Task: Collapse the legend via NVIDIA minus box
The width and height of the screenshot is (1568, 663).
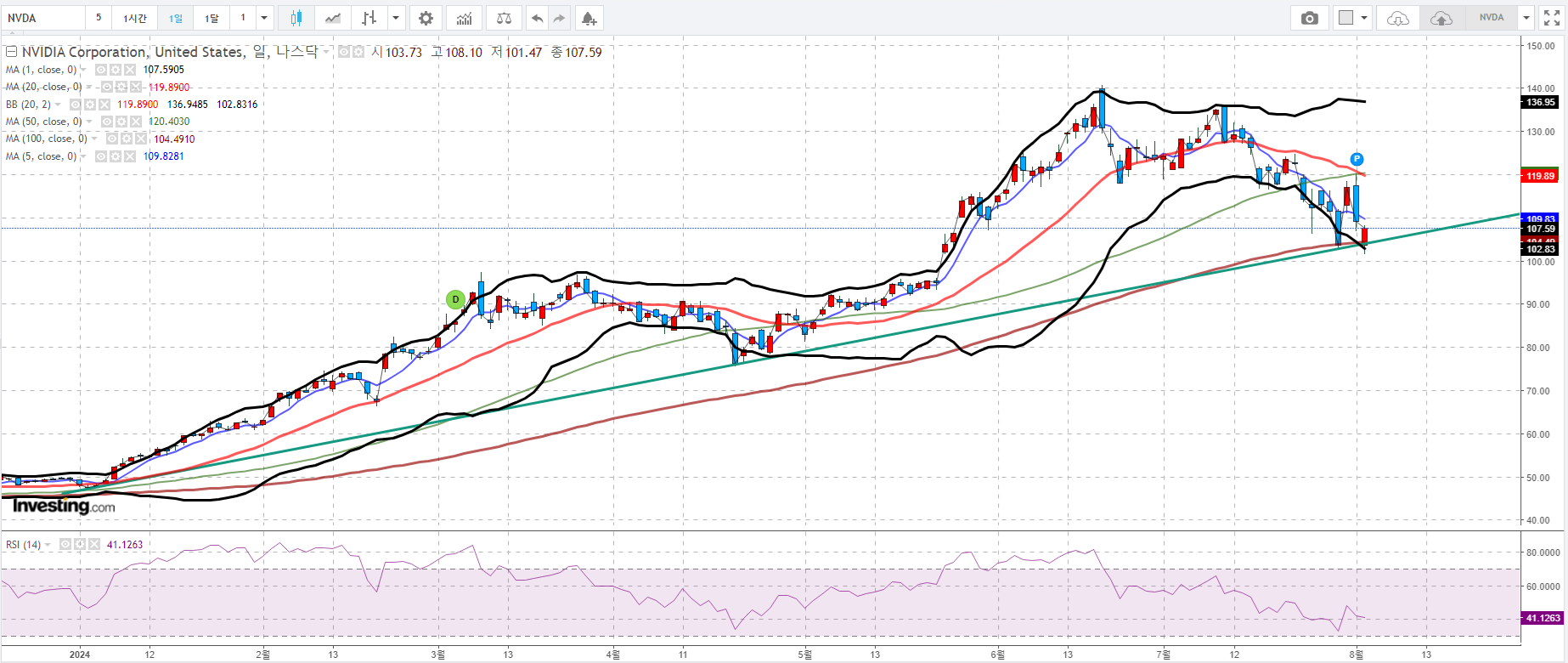Action: (11, 52)
